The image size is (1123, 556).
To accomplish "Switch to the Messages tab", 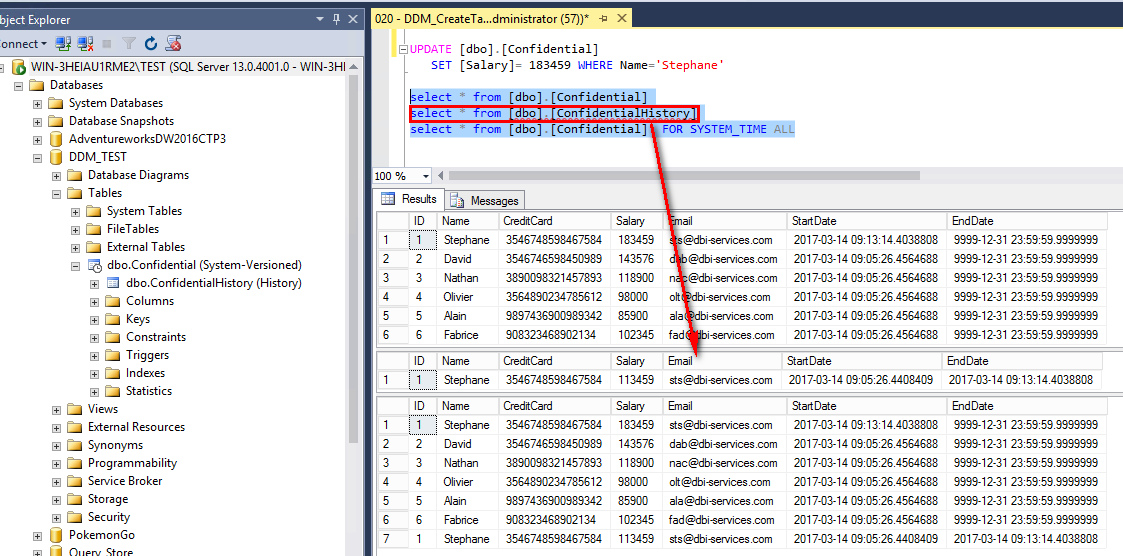I will (x=487, y=201).
